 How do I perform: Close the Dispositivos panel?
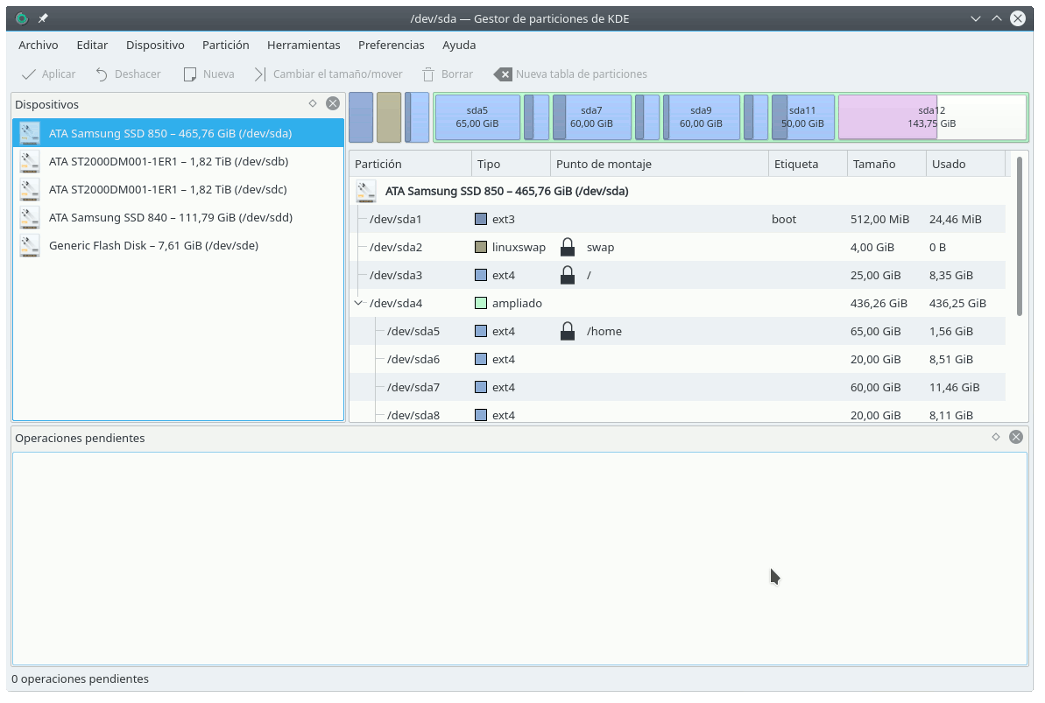(x=332, y=103)
